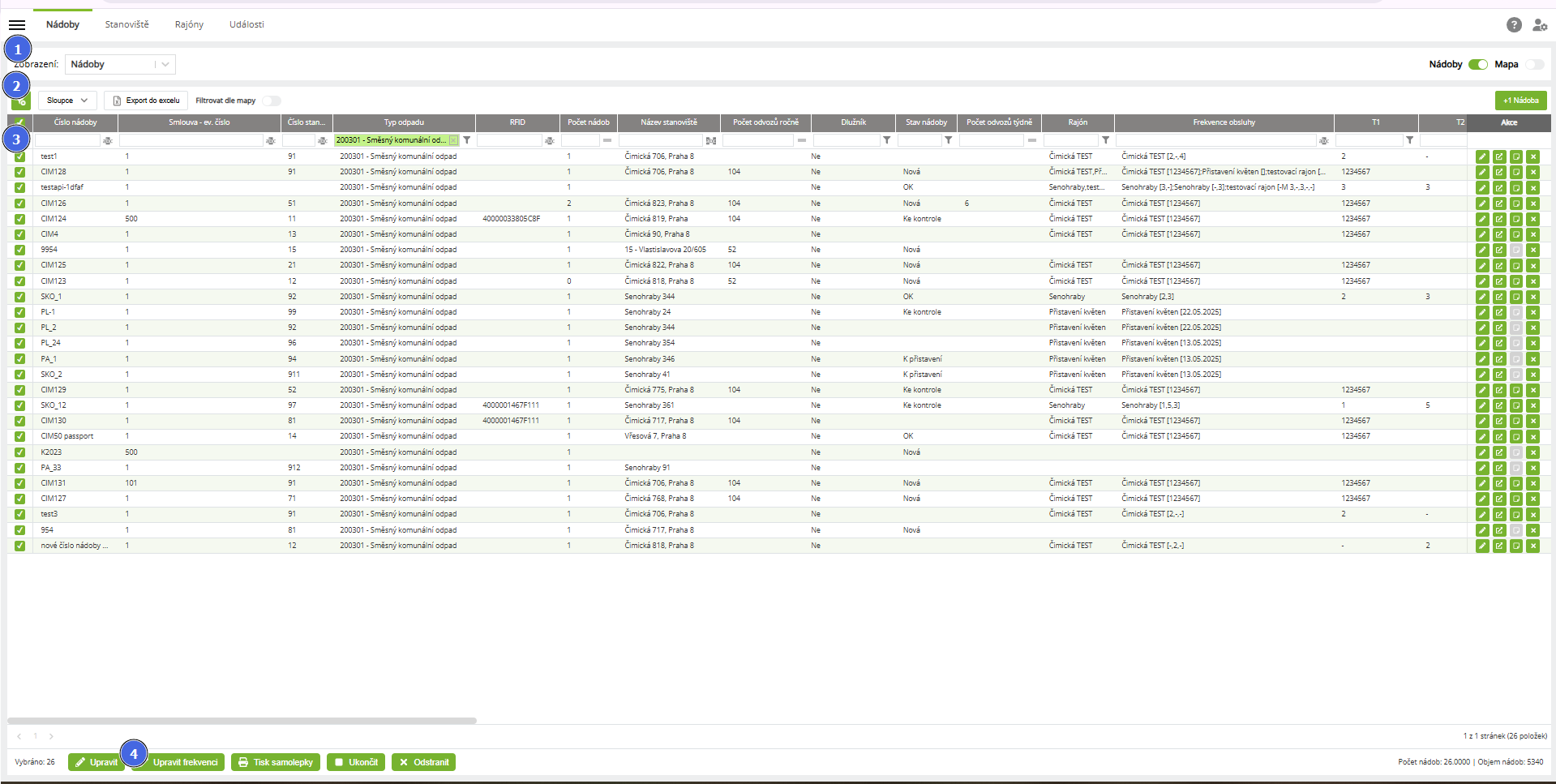This screenshot has width=1556, height=784.
Task: Uncheck the checkbox for row CIM124
Action: pos(19,219)
